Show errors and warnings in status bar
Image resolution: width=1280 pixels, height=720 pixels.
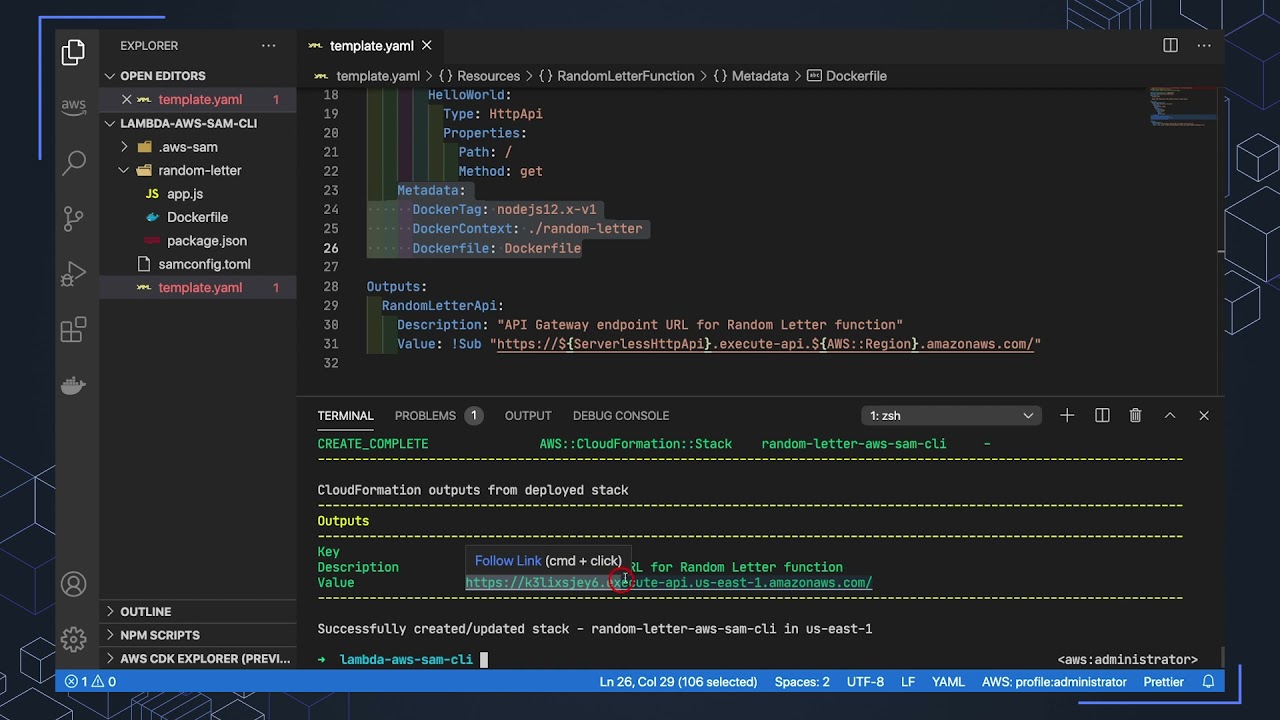[90, 682]
